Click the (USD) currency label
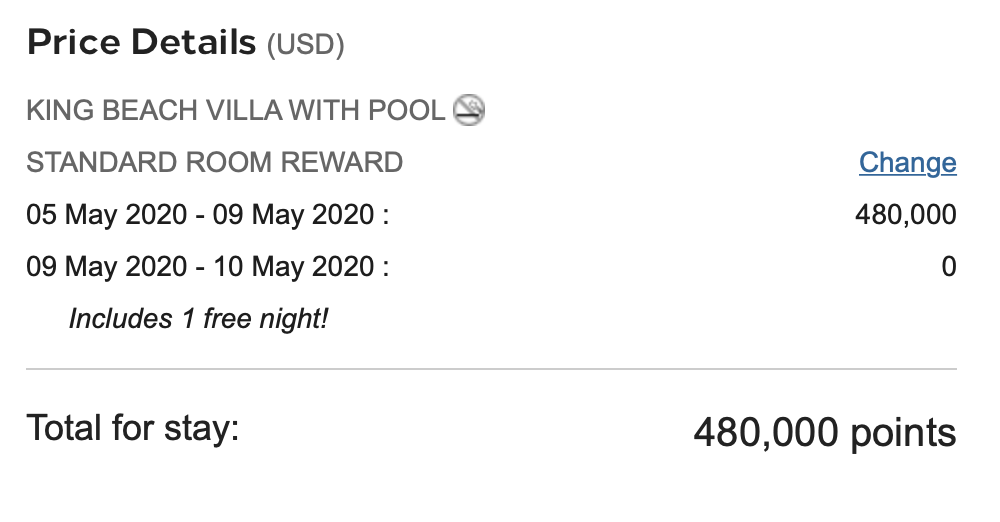Viewport: 1000px width, 522px height. [x=305, y=45]
